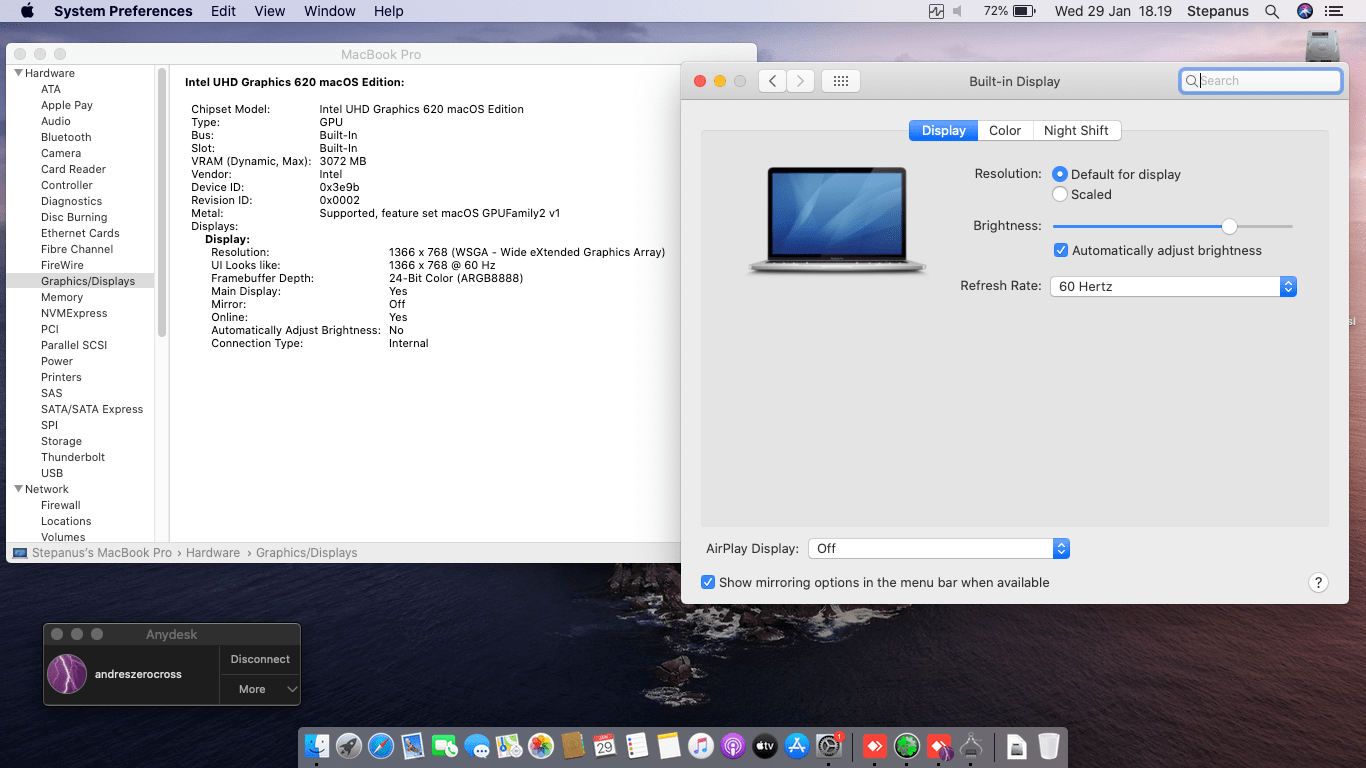This screenshot has width=1366, height=768.
Task: Open Launchpad from the Dock
Action: coord(348,746)
